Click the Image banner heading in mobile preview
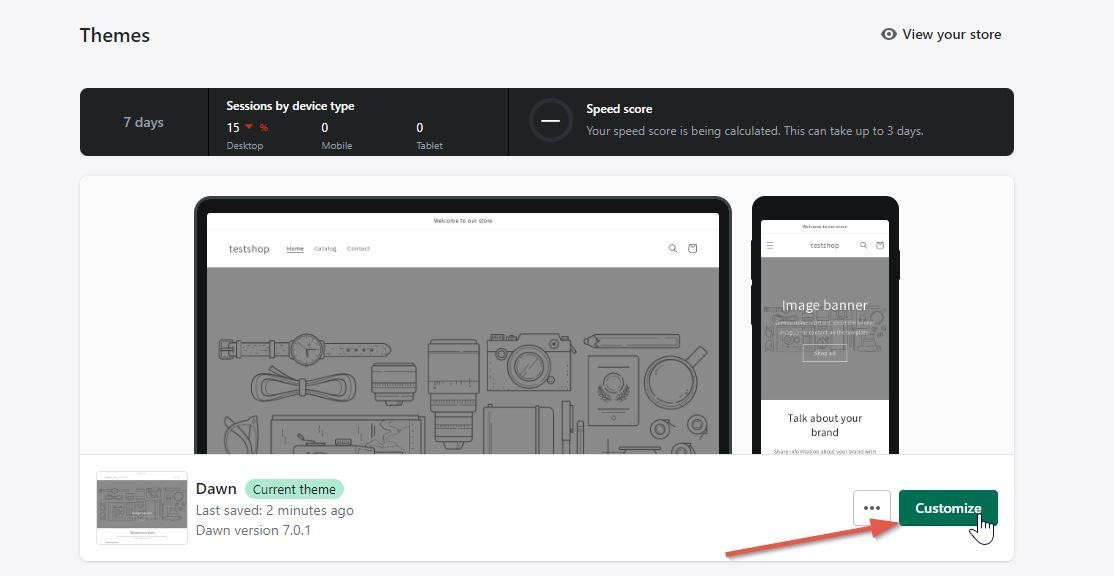The width and height of the screenshot is (1114, 576). [824, 305]
